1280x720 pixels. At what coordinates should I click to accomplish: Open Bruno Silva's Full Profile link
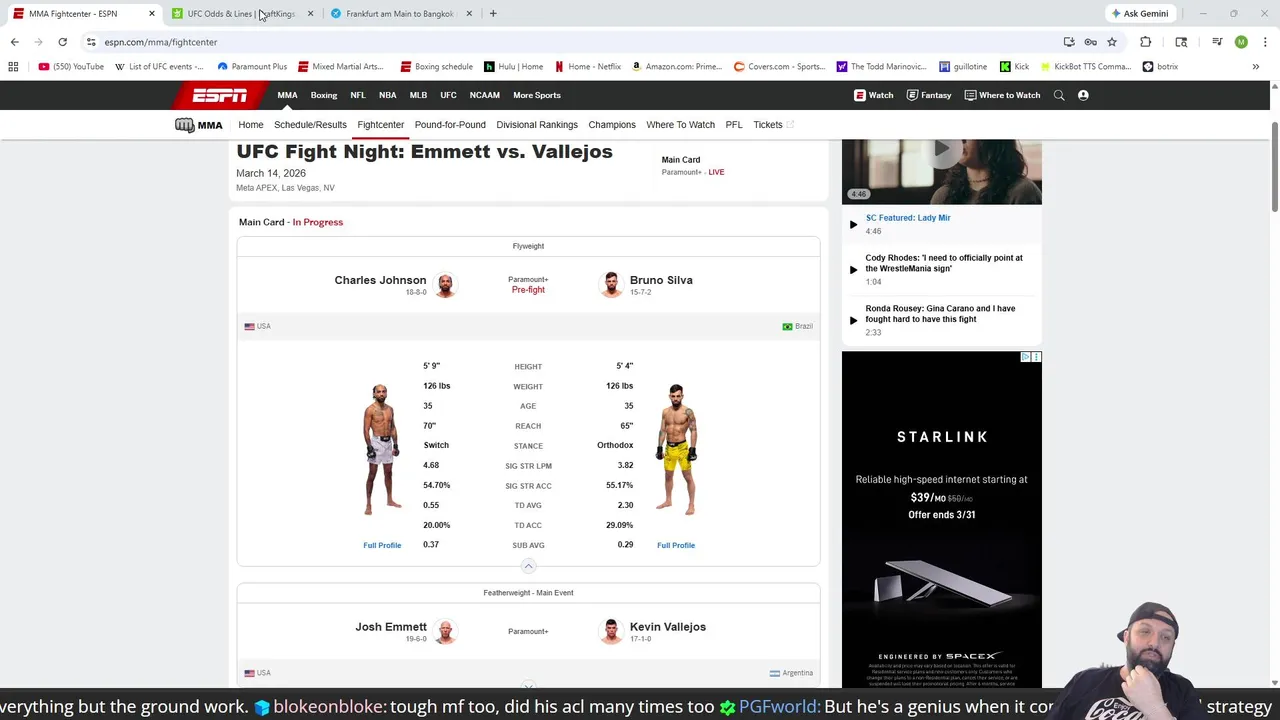click(x=676, y=545)
